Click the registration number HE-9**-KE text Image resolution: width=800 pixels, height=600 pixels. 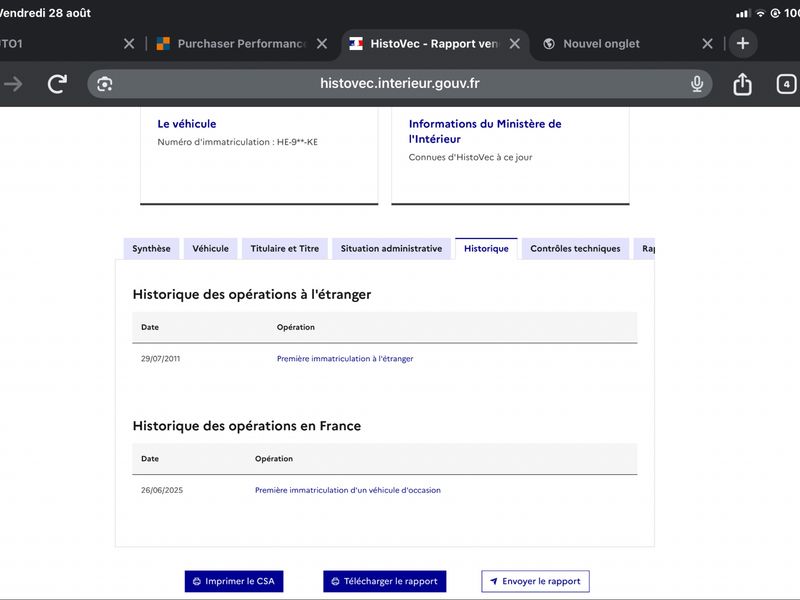point(297,142)
